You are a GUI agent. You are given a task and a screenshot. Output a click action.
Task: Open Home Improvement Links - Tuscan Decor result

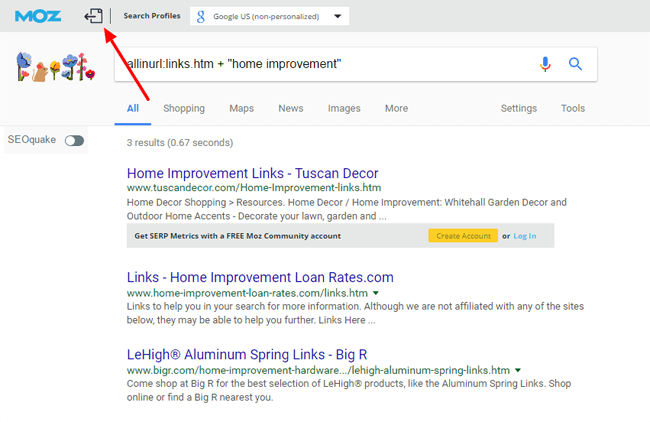point(252,173)
